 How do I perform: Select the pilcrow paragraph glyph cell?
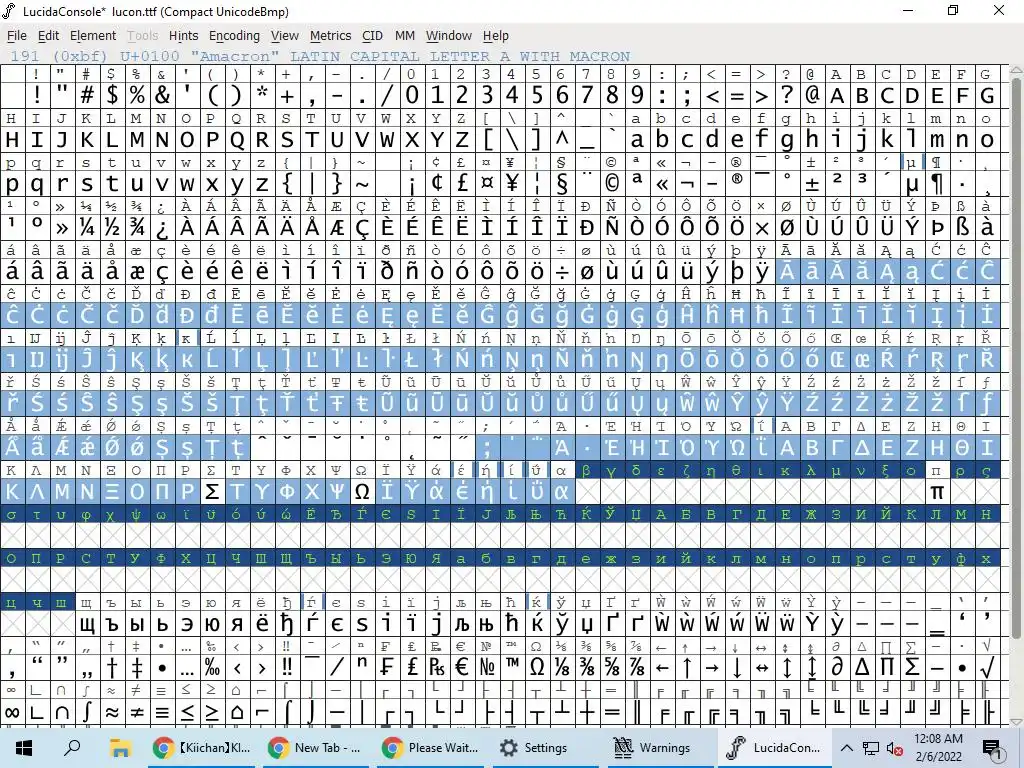click(936, 184)
